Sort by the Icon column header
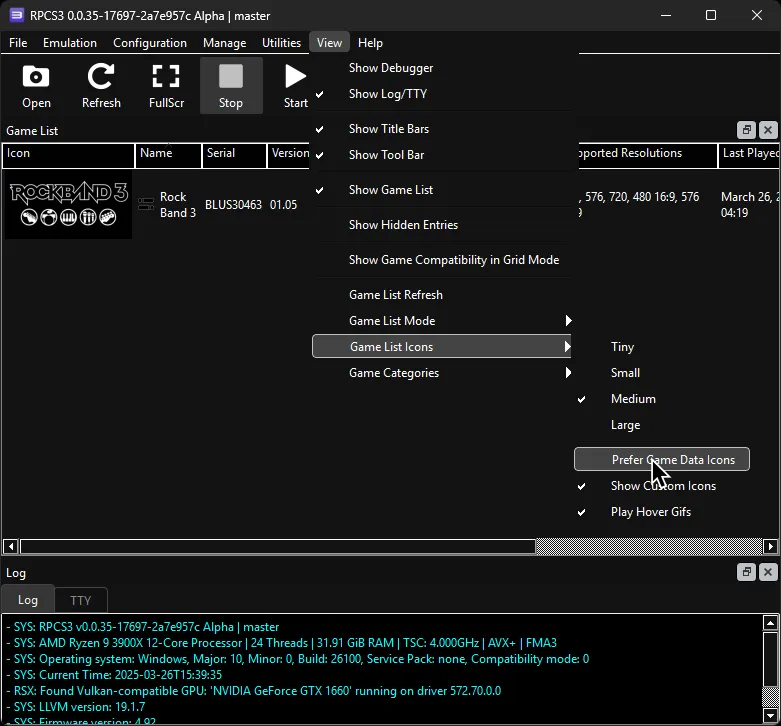 (x=68, y=156)
